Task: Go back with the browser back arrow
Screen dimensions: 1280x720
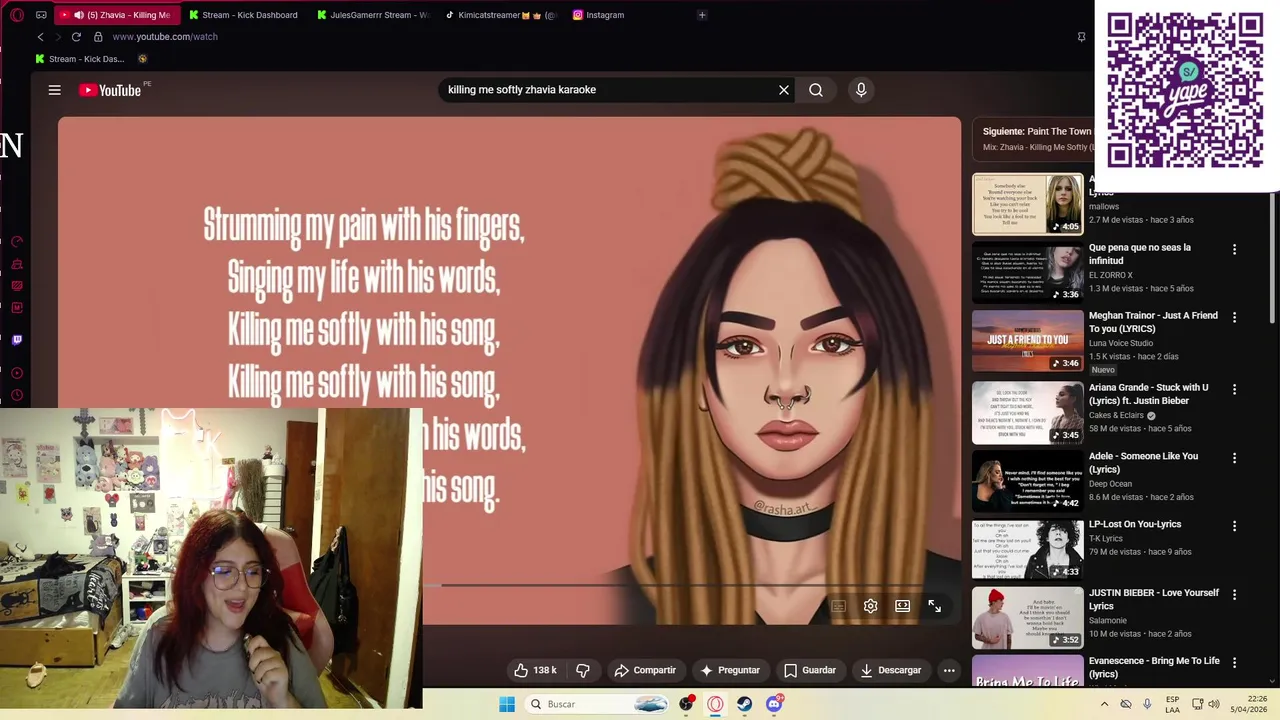Action: 40,37
